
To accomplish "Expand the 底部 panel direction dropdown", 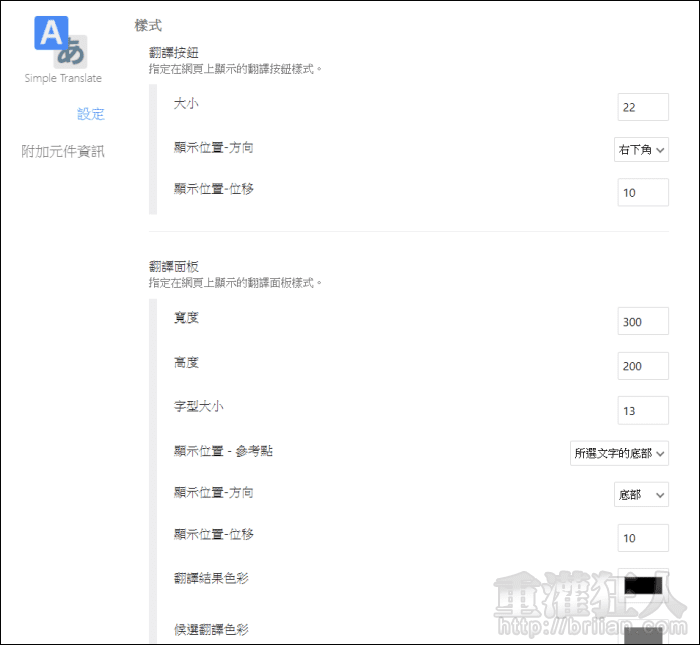I will pos(641,495).
